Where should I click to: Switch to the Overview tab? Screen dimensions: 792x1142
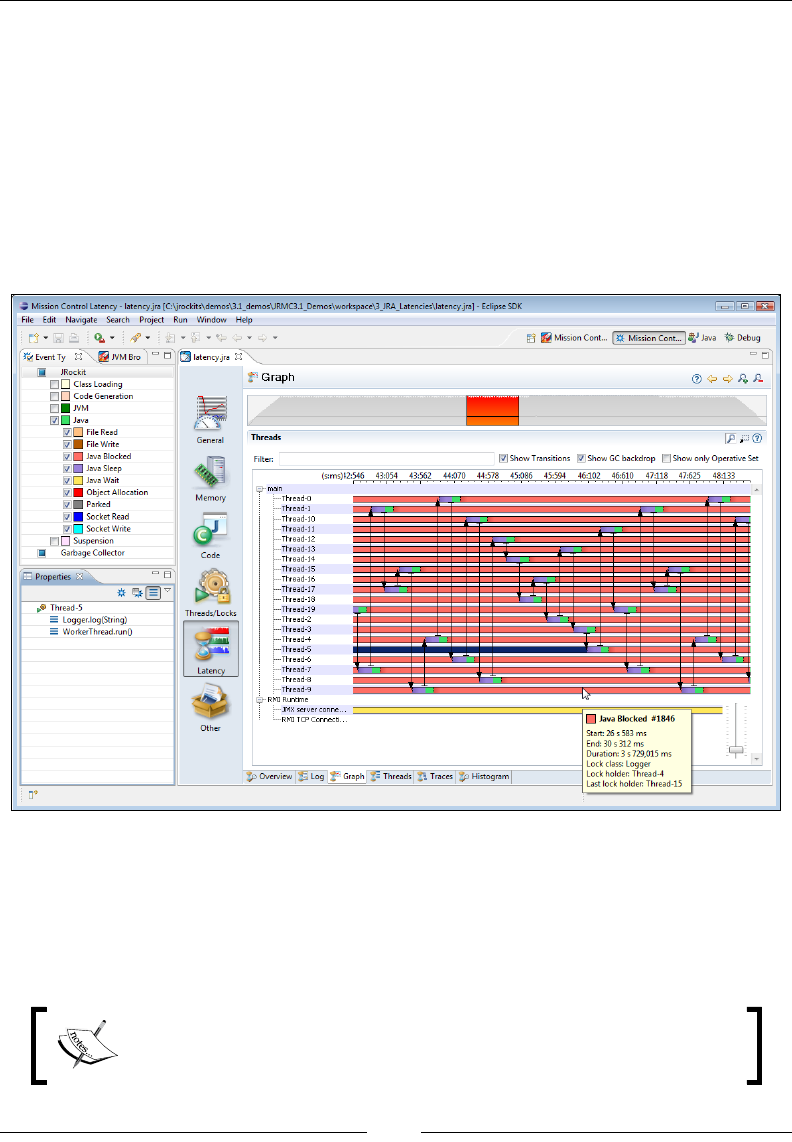point(270,777)
